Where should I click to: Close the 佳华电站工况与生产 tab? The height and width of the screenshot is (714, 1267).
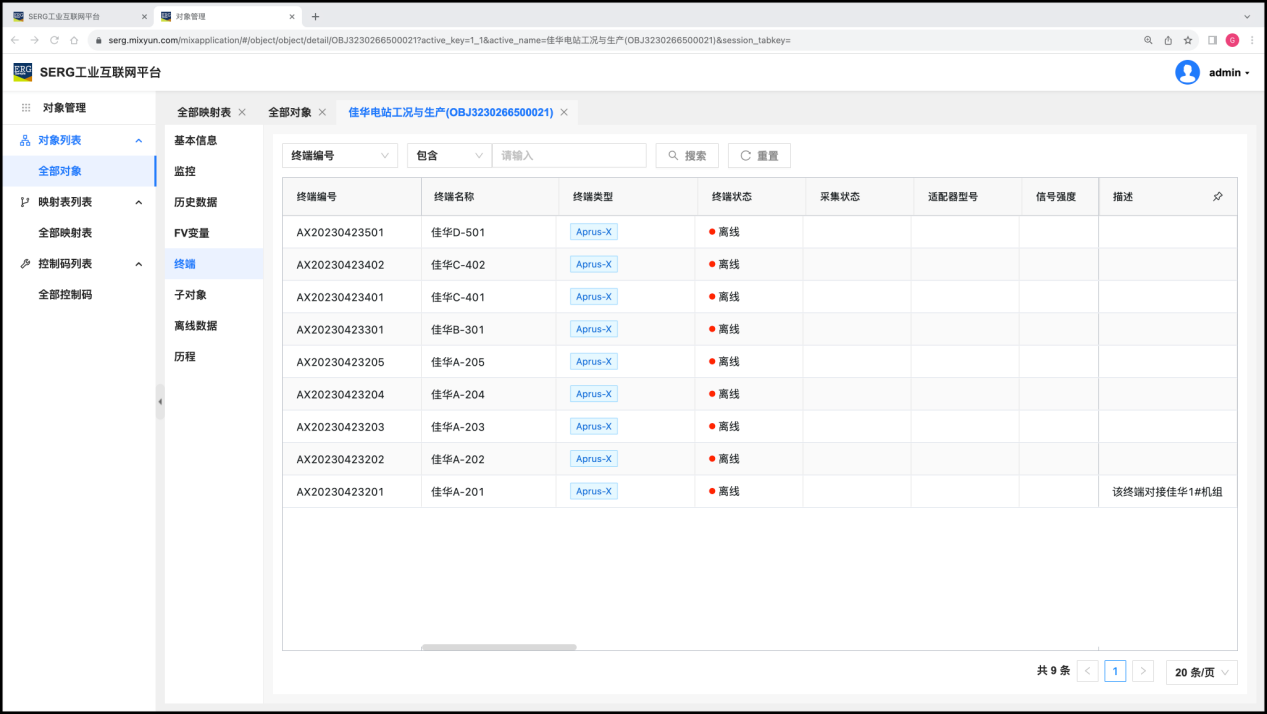tap(564, 112)
